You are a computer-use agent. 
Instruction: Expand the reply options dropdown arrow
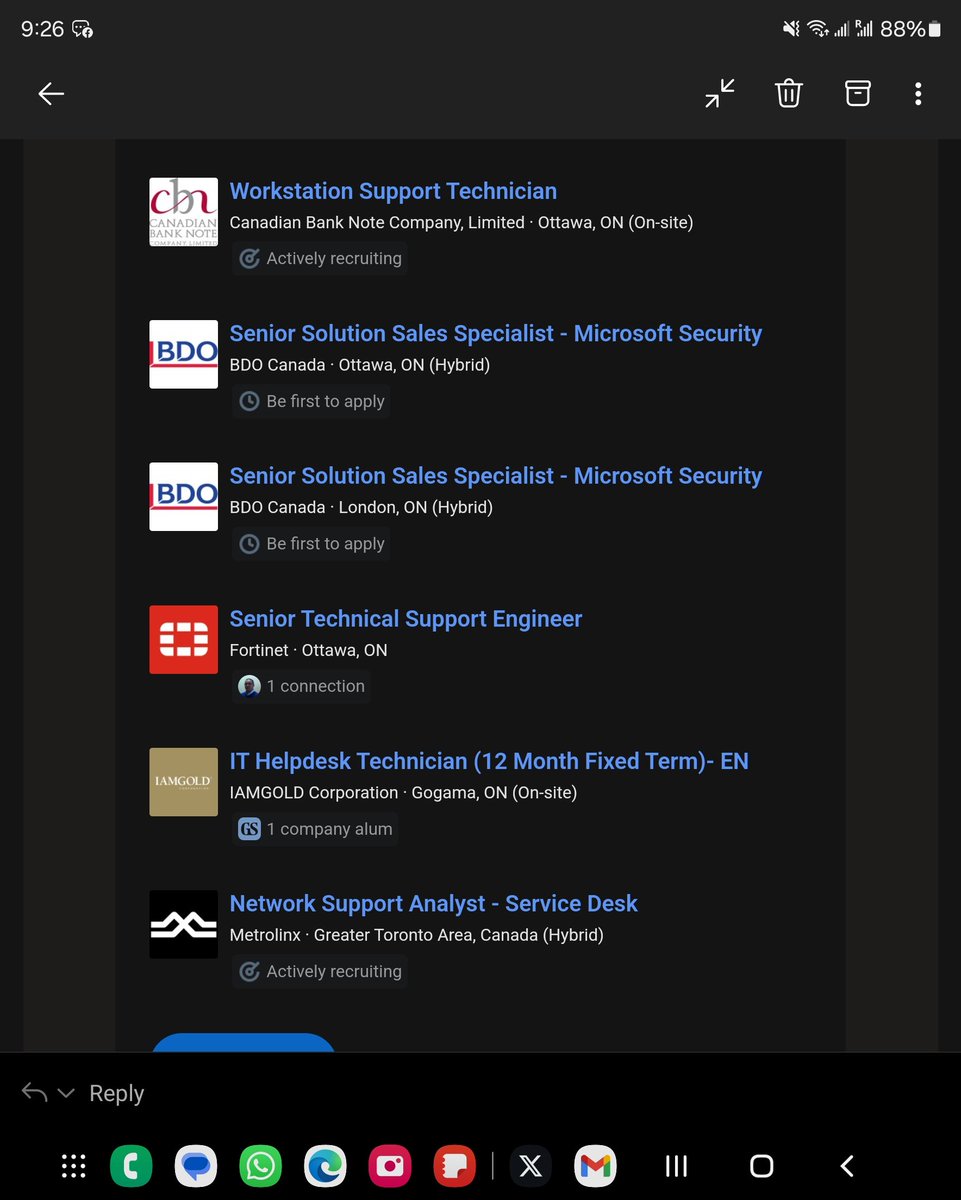66,1093
